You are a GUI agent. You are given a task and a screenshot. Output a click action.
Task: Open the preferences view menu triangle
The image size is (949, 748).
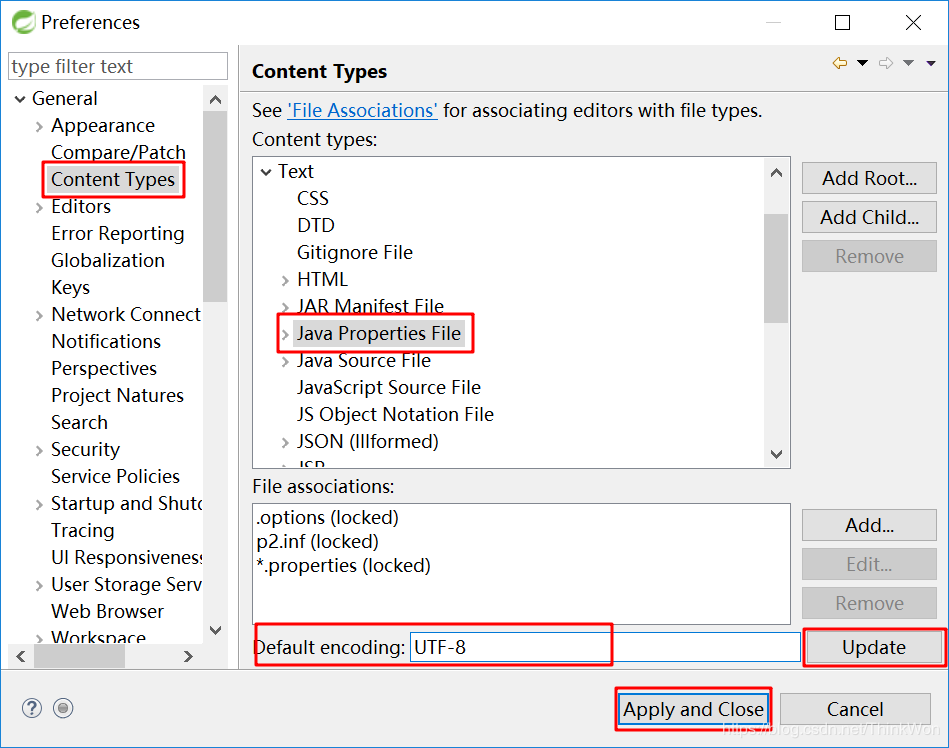click(x=931, y=63)
